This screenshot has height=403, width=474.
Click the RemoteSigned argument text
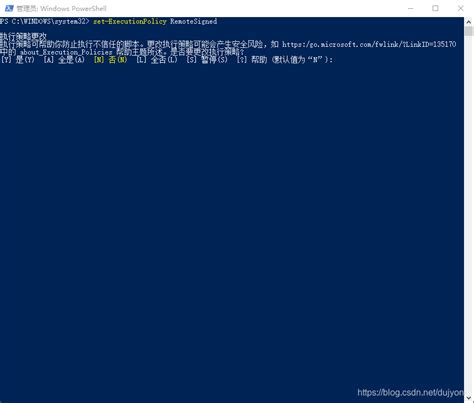pos(193,21)
